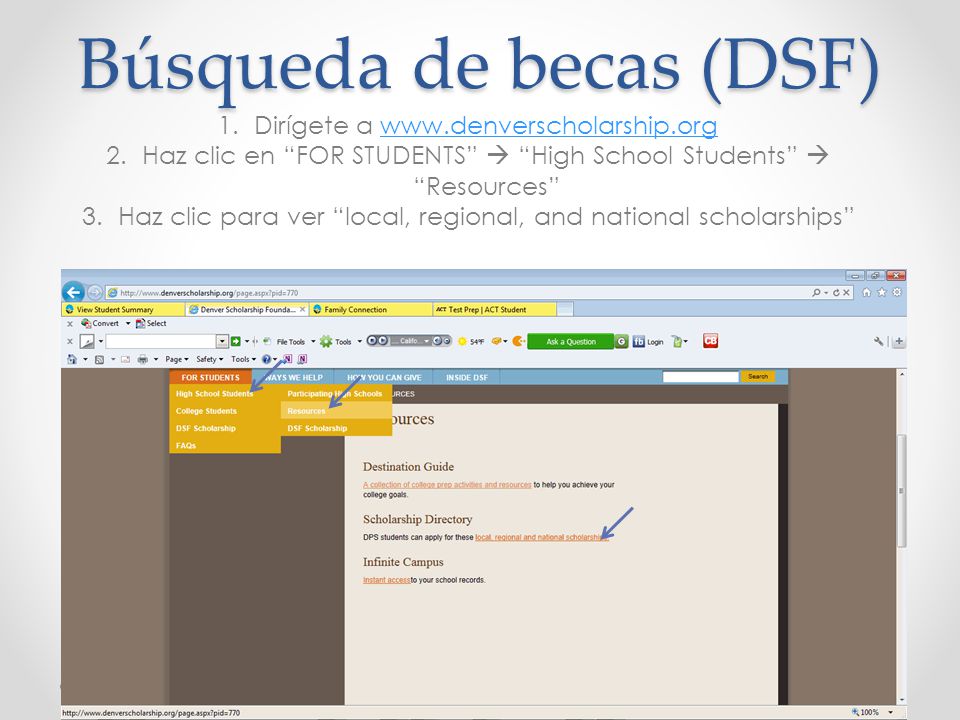
Task: Click the green gear Tools icon
Action: (x=326, y=342)
